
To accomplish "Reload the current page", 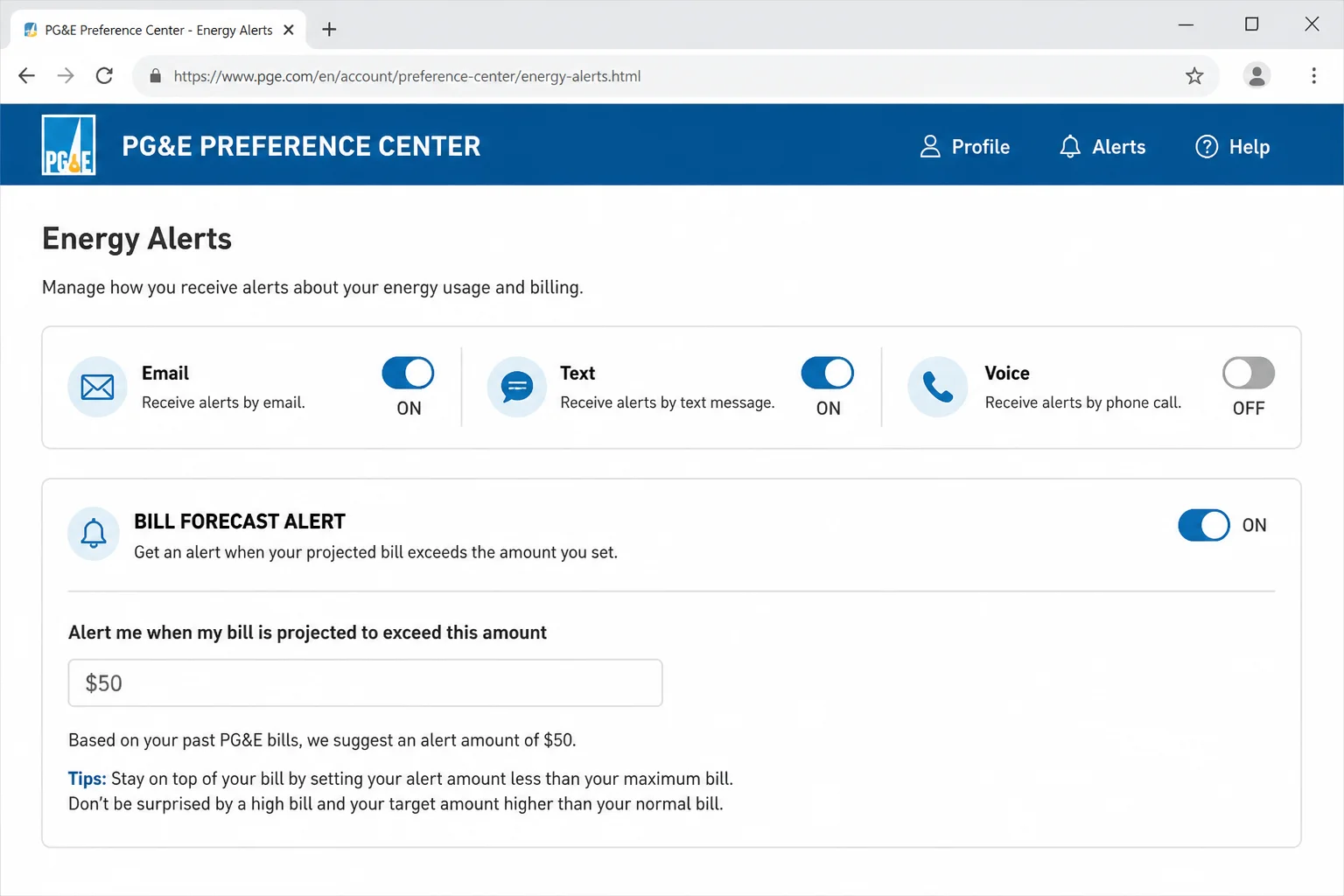I will tap(104, 76).
